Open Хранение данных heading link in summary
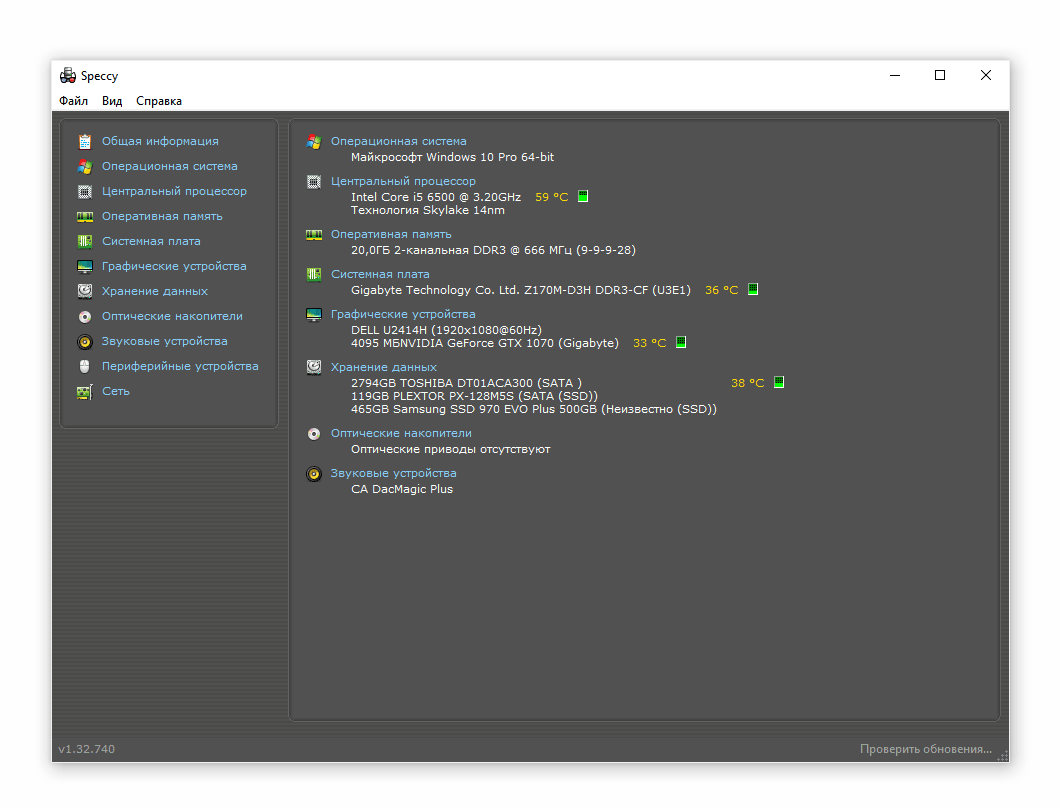Screen dimensions: 1060x808 (x=384, y=367)
